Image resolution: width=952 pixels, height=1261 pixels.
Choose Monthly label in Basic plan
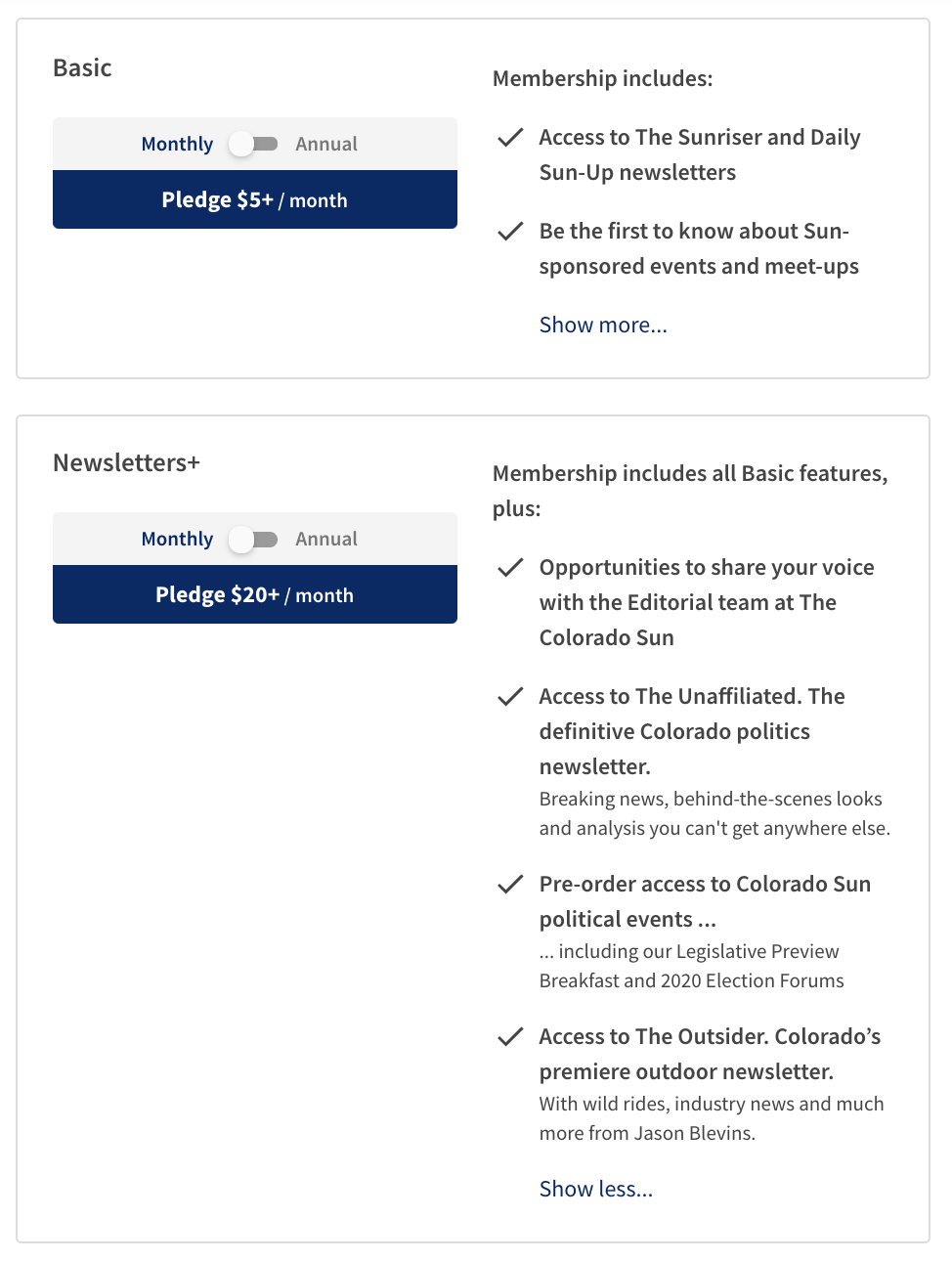pyautogui.click(x=177, y=144)
